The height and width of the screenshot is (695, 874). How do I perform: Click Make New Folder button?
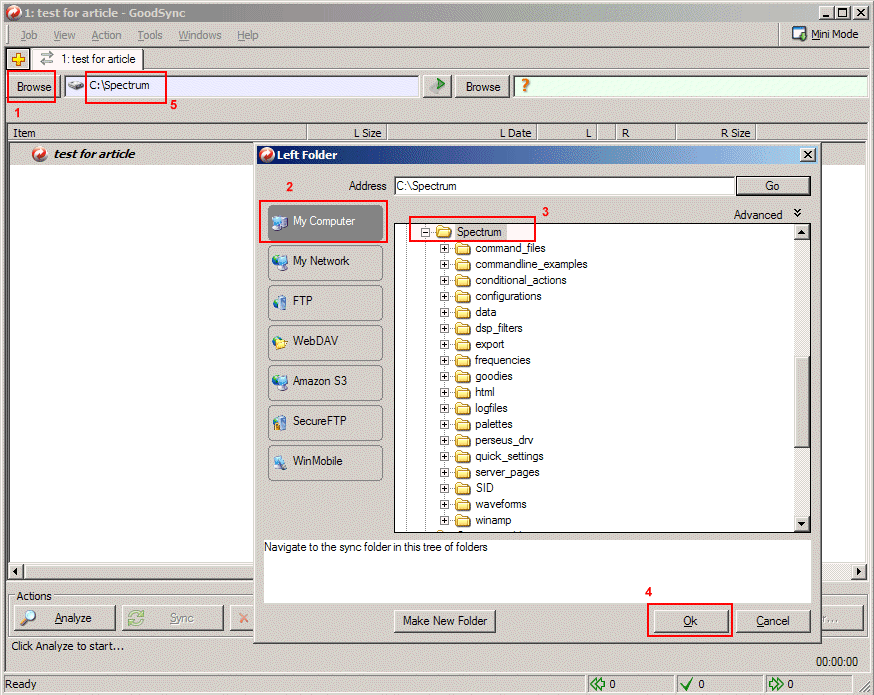click(x=445, y=621)
